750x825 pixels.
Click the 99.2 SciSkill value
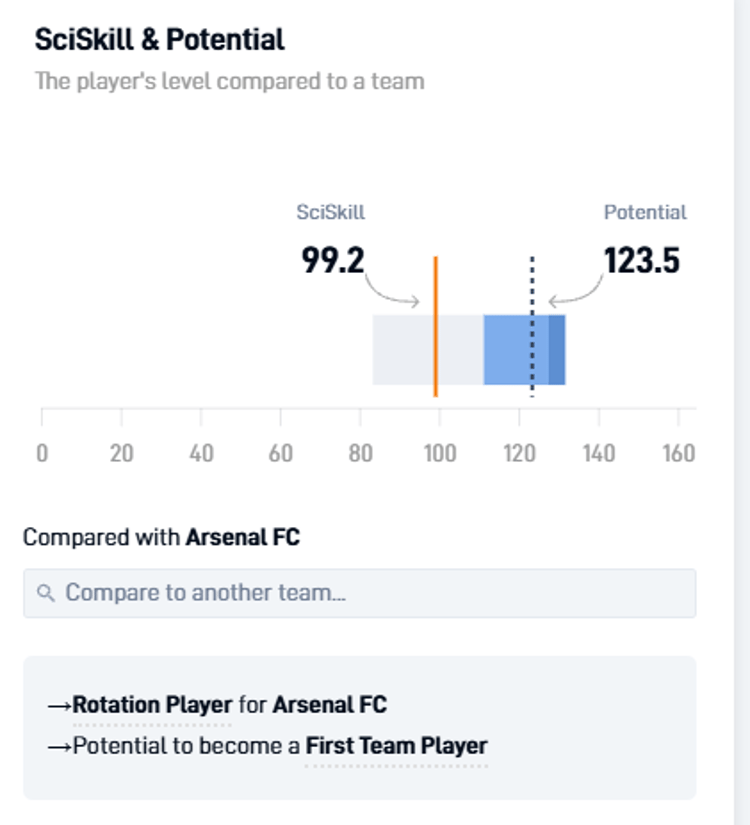(x=333, y=260)
